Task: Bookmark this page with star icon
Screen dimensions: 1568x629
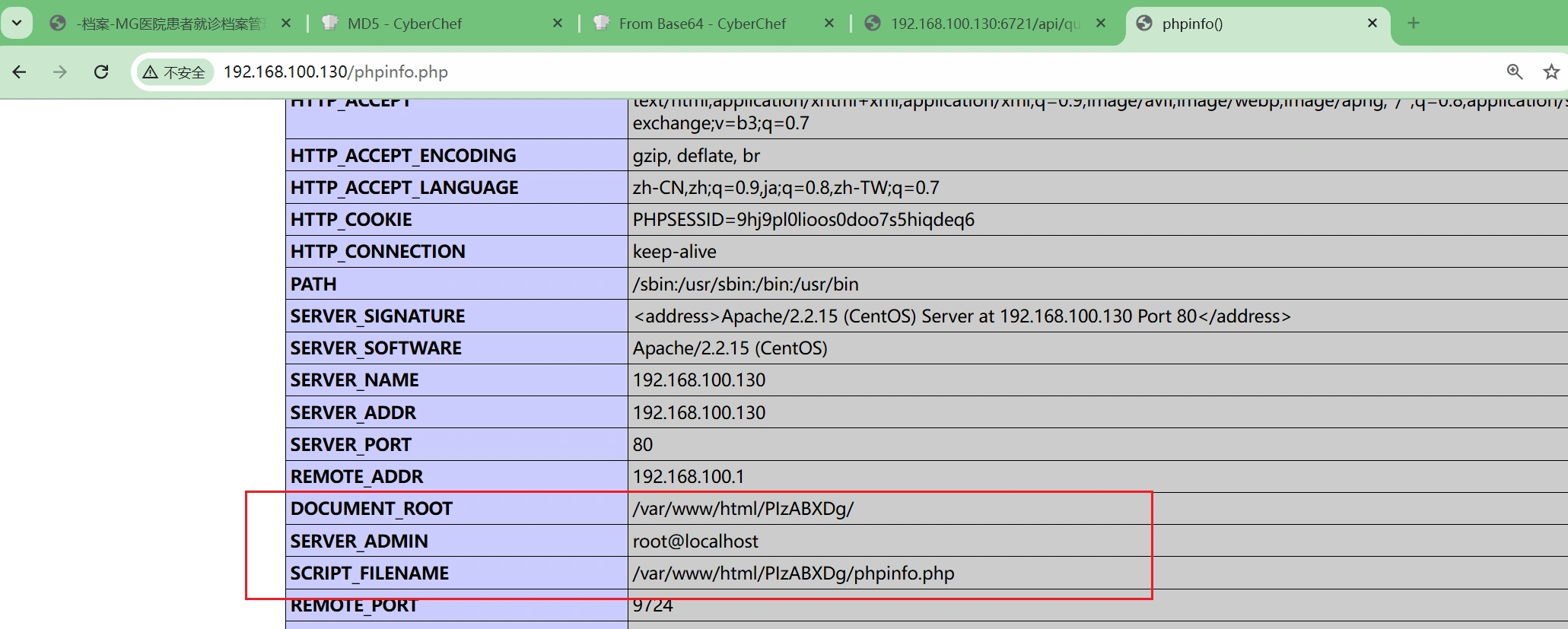Action: point(1551,71)
